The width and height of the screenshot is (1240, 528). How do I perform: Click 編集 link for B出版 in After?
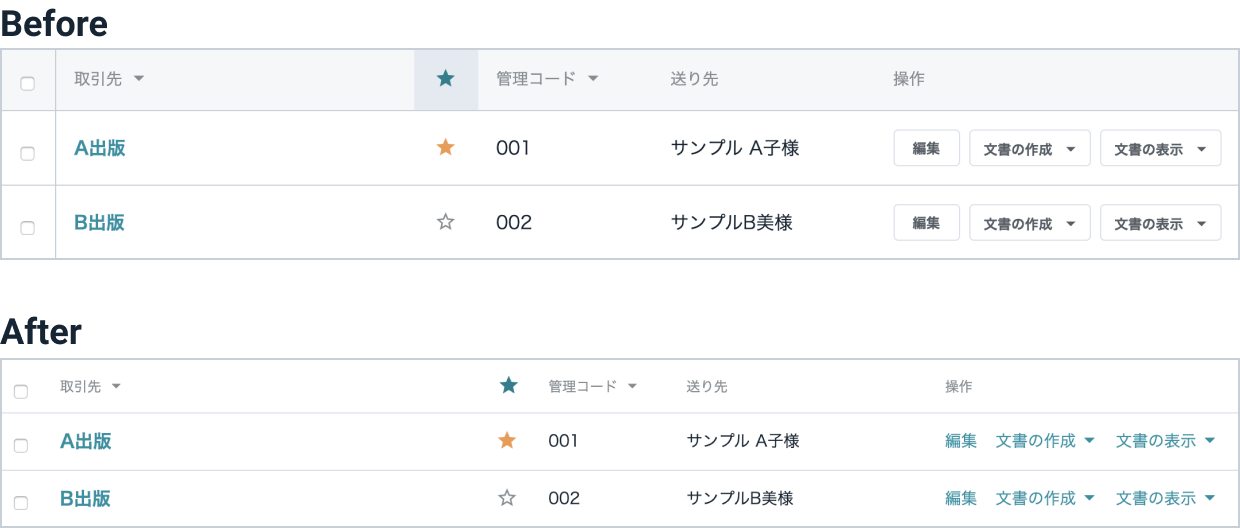tap(961, 498)
